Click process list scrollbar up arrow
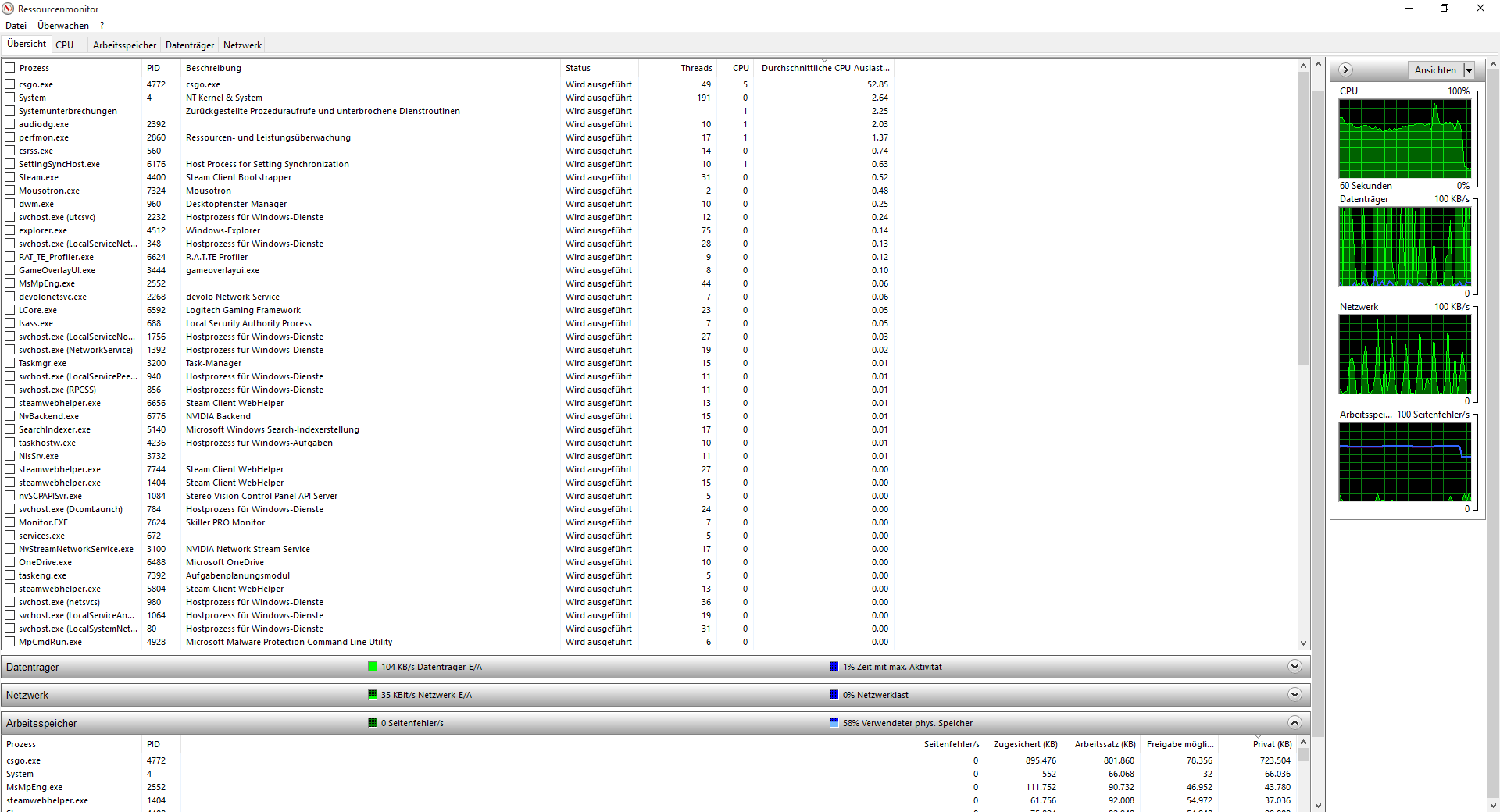The image size is (1500, 812). pyautogui.click(x=1303, y=66)
